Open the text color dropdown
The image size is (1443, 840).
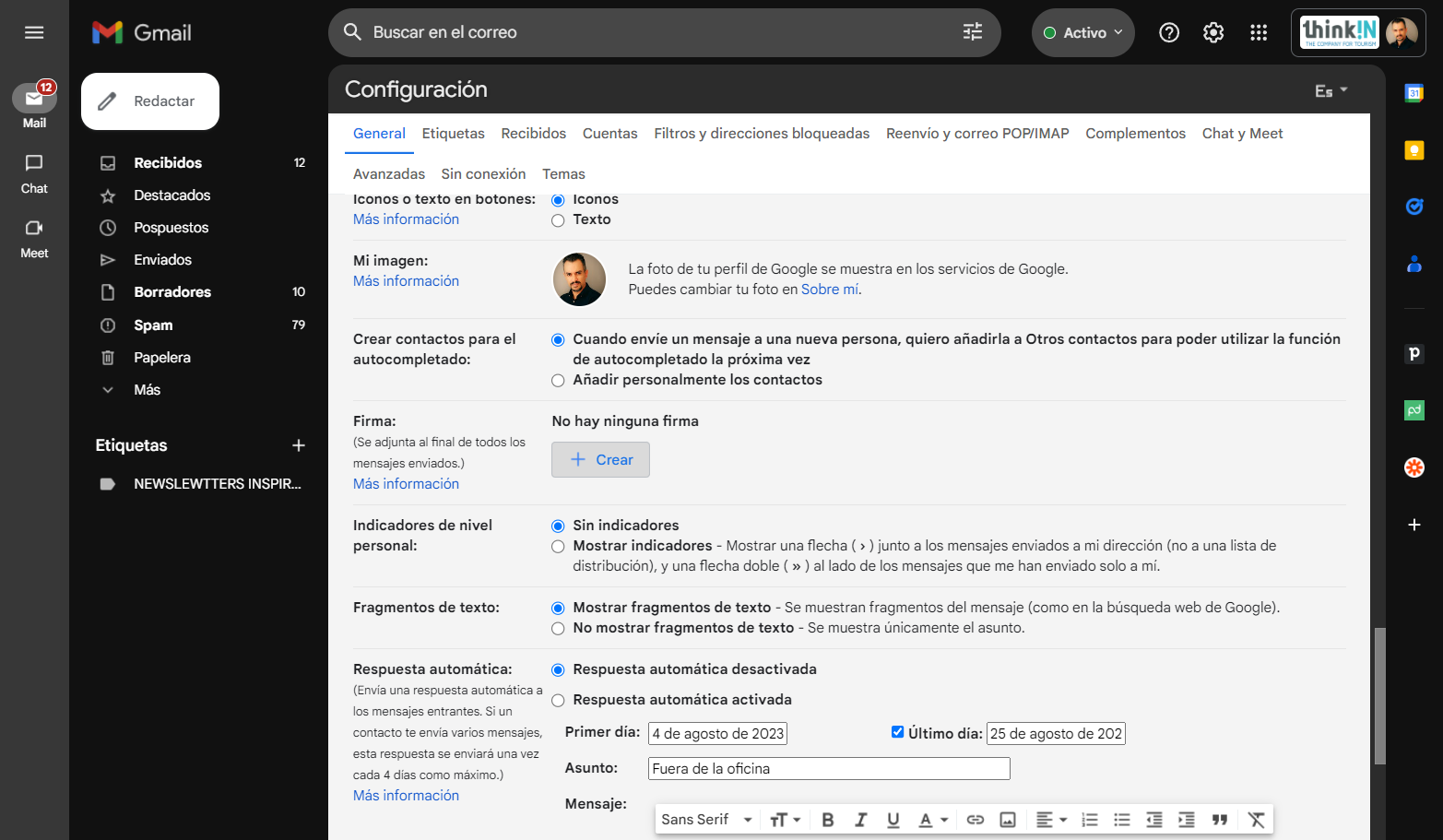(x=933, y=820)
